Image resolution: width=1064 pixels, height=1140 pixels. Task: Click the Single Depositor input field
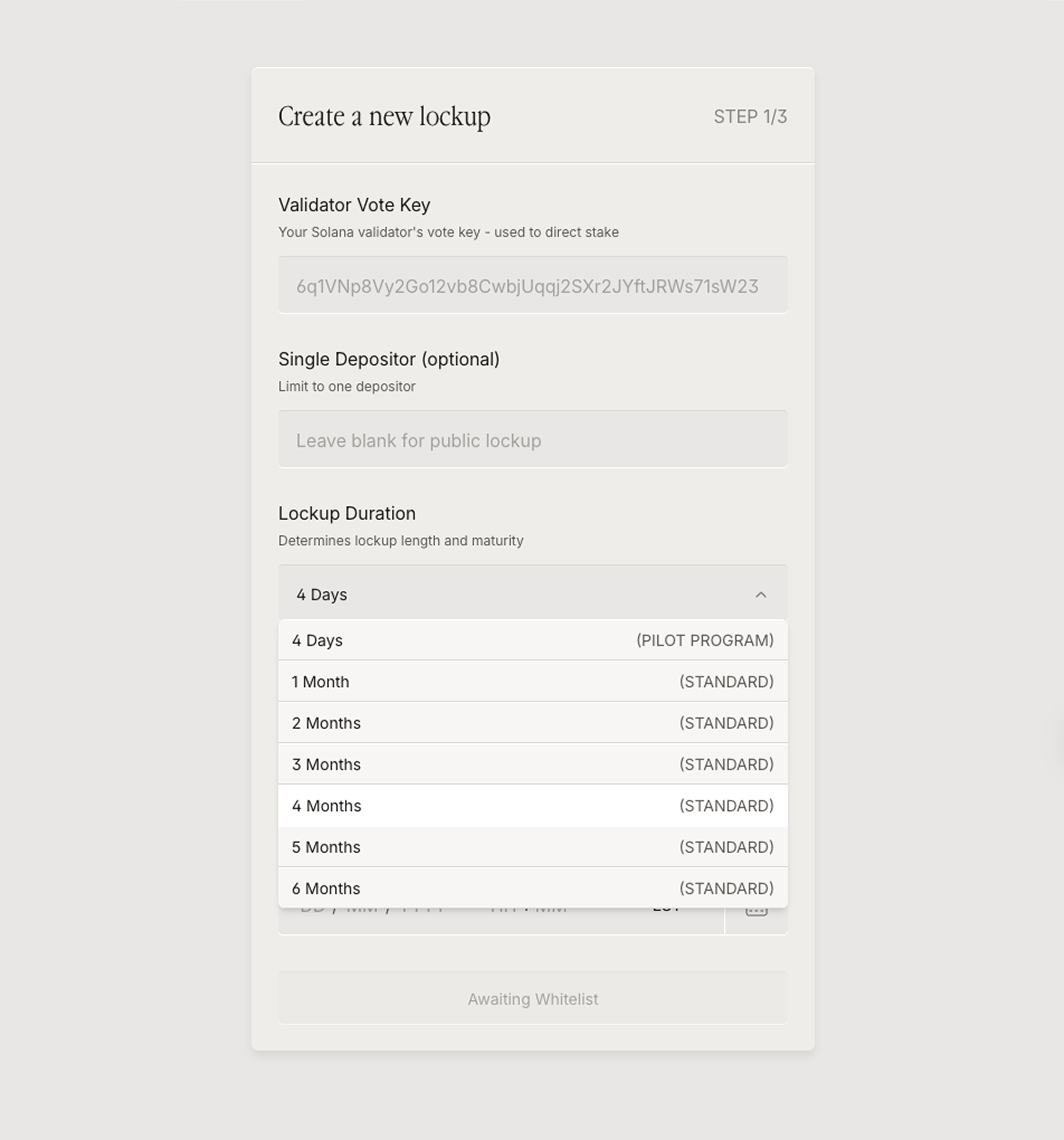point(531,440)
